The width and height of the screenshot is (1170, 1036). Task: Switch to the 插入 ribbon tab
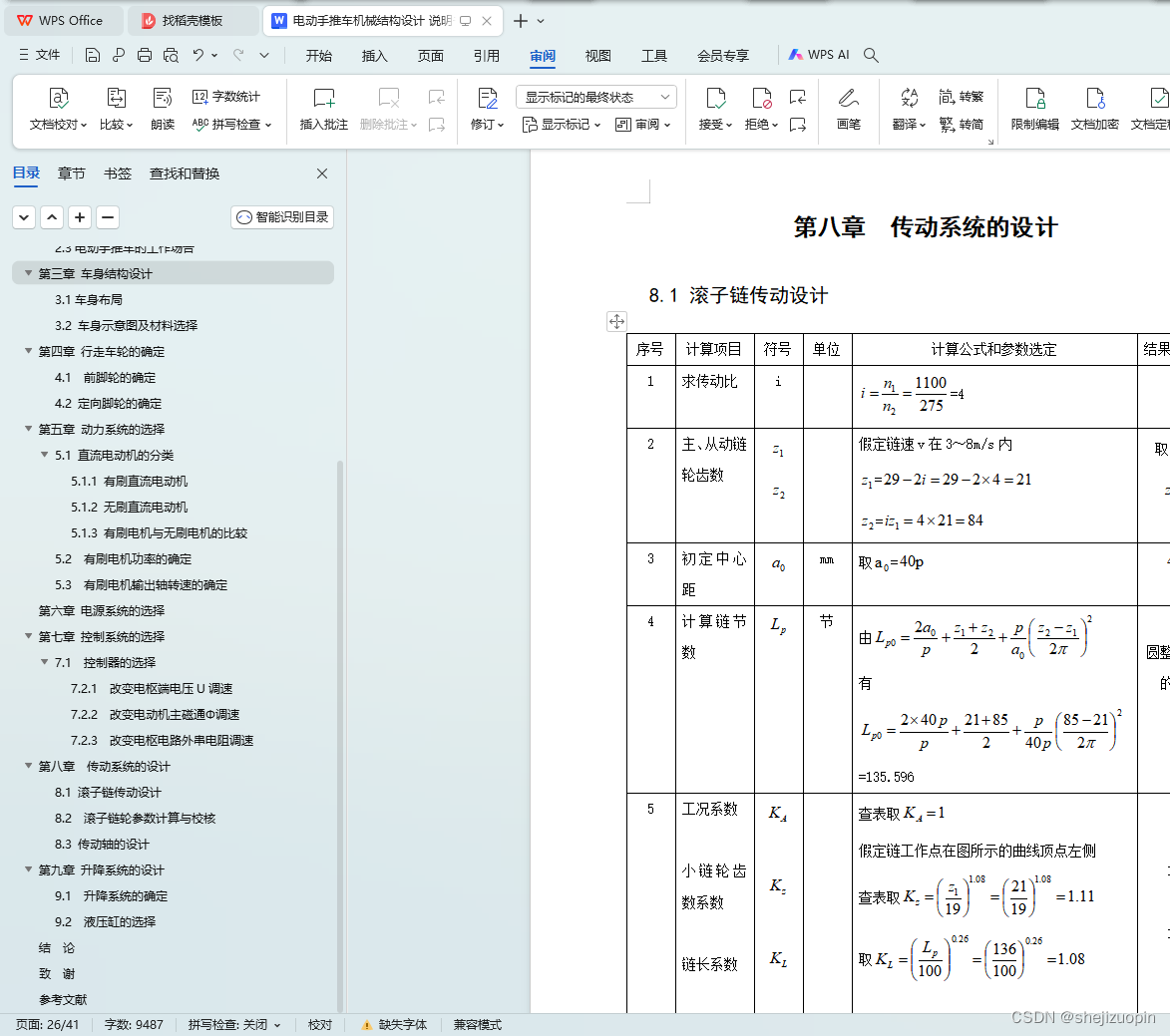click(375, 56)
